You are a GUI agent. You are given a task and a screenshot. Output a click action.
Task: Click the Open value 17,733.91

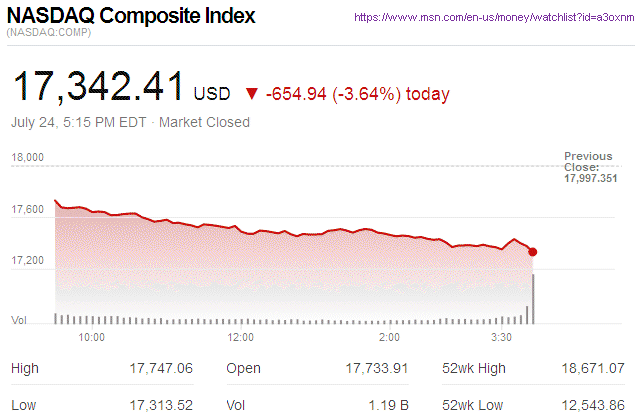(375, 369)
